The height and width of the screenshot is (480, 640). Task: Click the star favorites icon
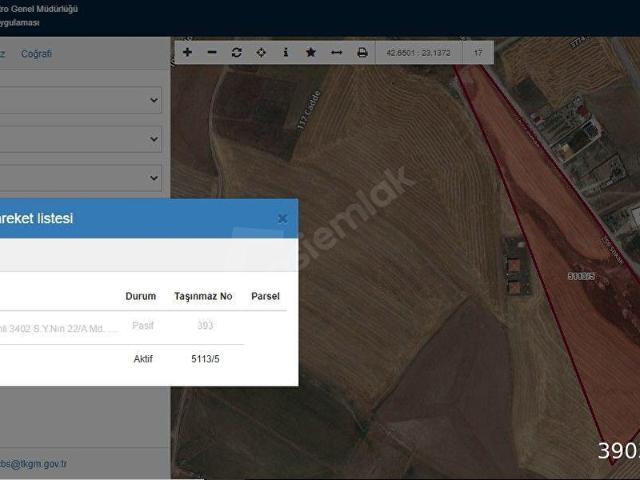click(x=311, y=53)
